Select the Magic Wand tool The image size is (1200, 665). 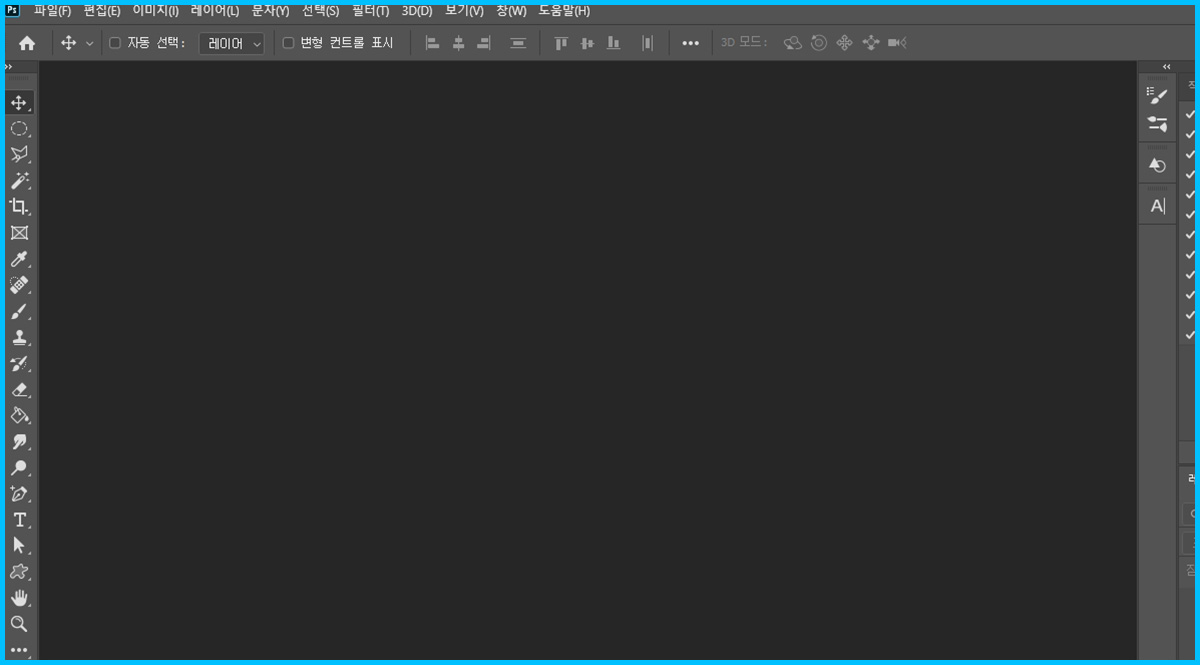(x=19, y=181)
